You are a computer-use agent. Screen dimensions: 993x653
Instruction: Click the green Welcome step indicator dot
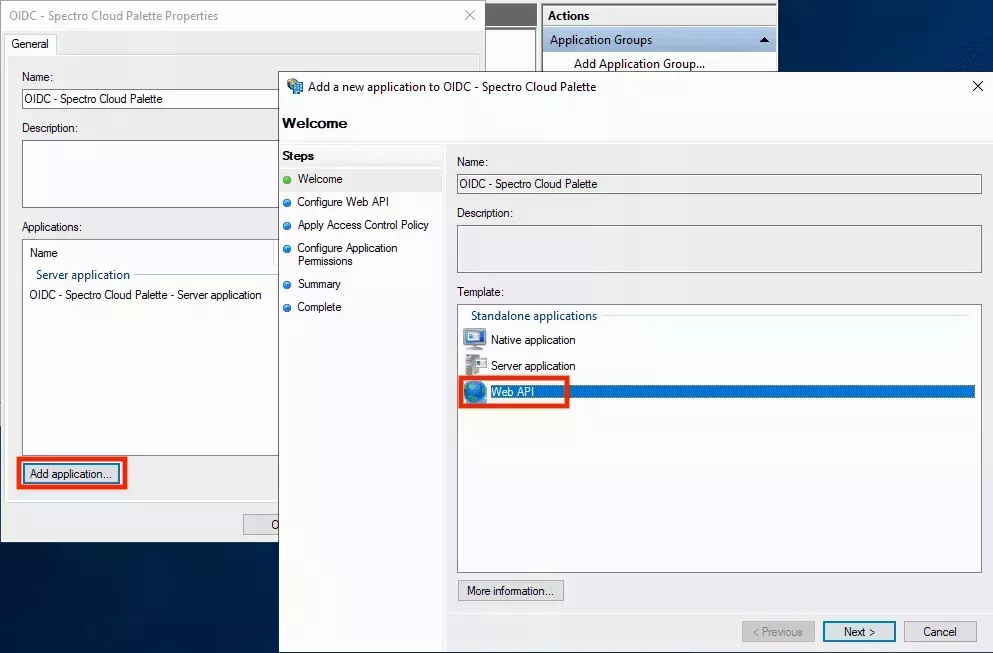[x=289, y=179]
